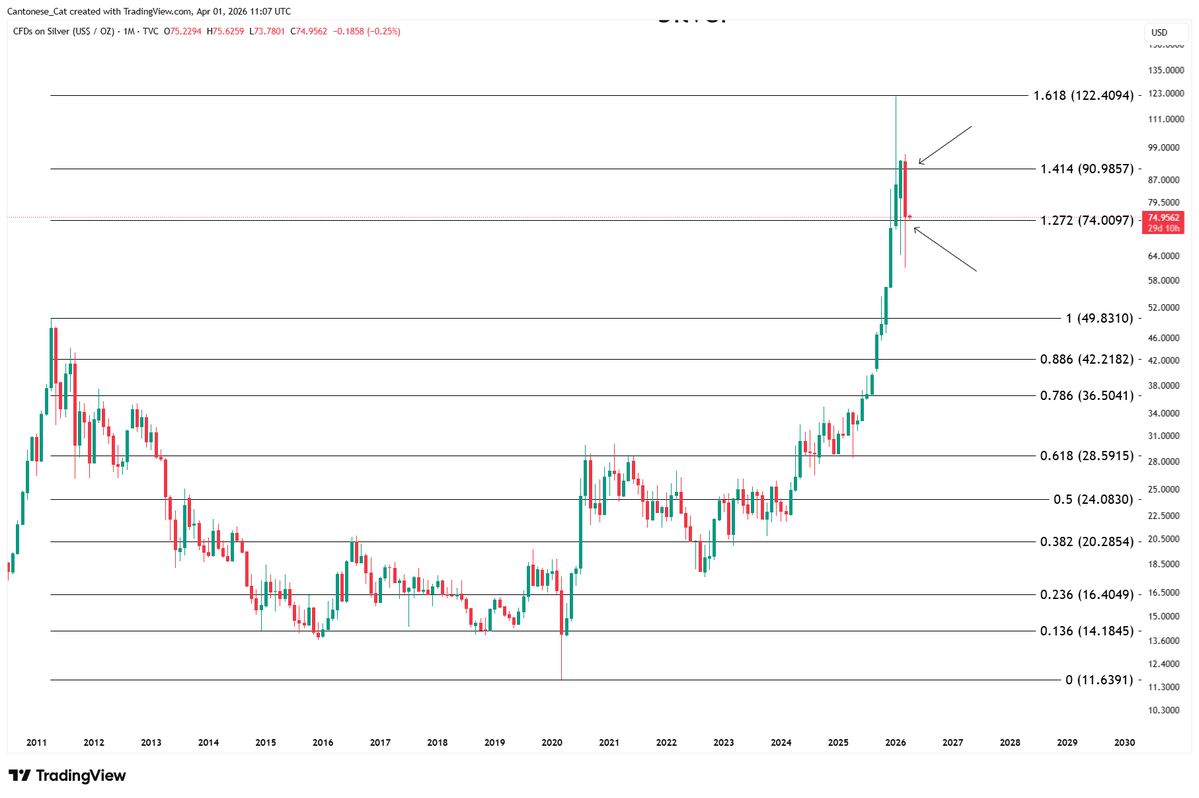1199x798 pixels.
Task: Click the Cantonese_Cat created with TradingView.com header
Action: 148,11
